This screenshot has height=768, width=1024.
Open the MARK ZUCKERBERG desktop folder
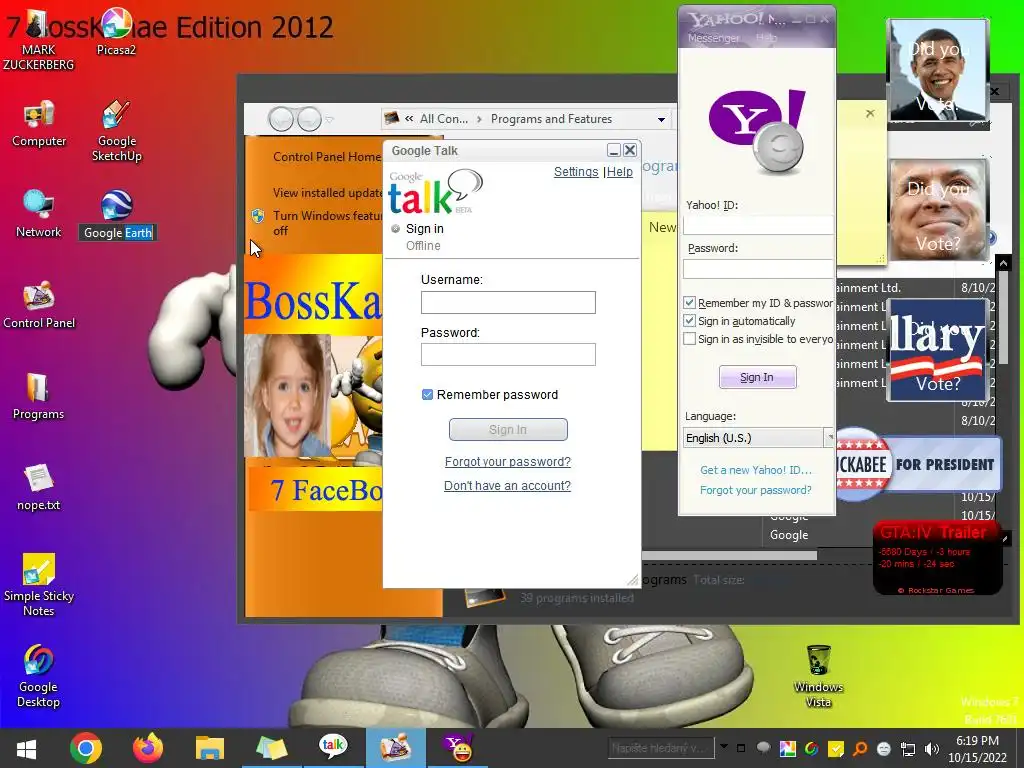[x=38, y=40]
